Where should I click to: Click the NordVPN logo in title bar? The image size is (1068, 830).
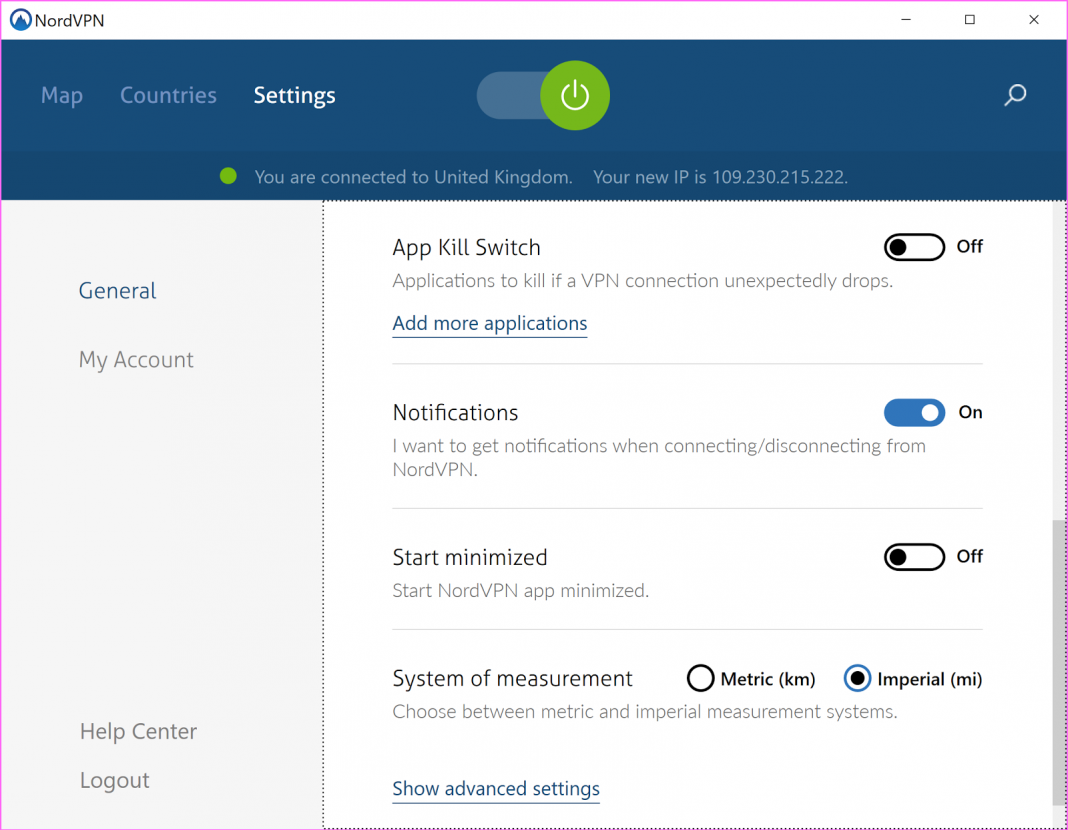pyautogui.click(x=21, y=20)
